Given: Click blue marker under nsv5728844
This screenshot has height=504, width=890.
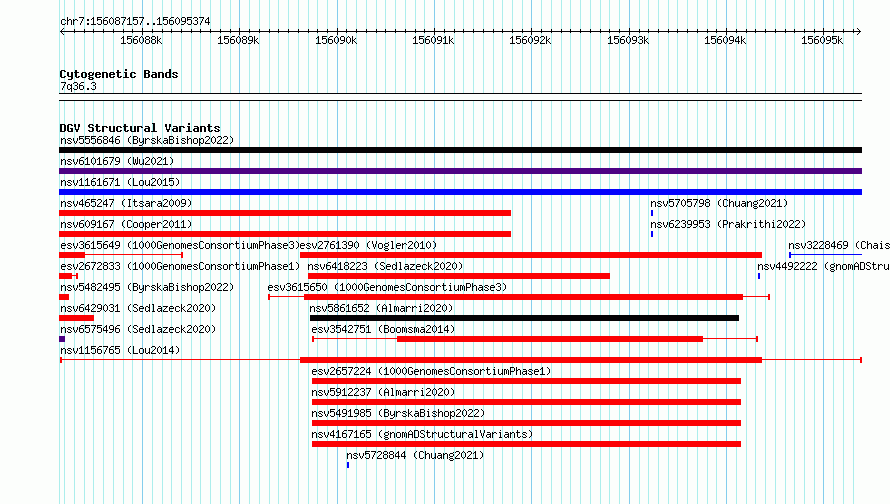Looking at the screenshot, I should (x=348, y=465).
